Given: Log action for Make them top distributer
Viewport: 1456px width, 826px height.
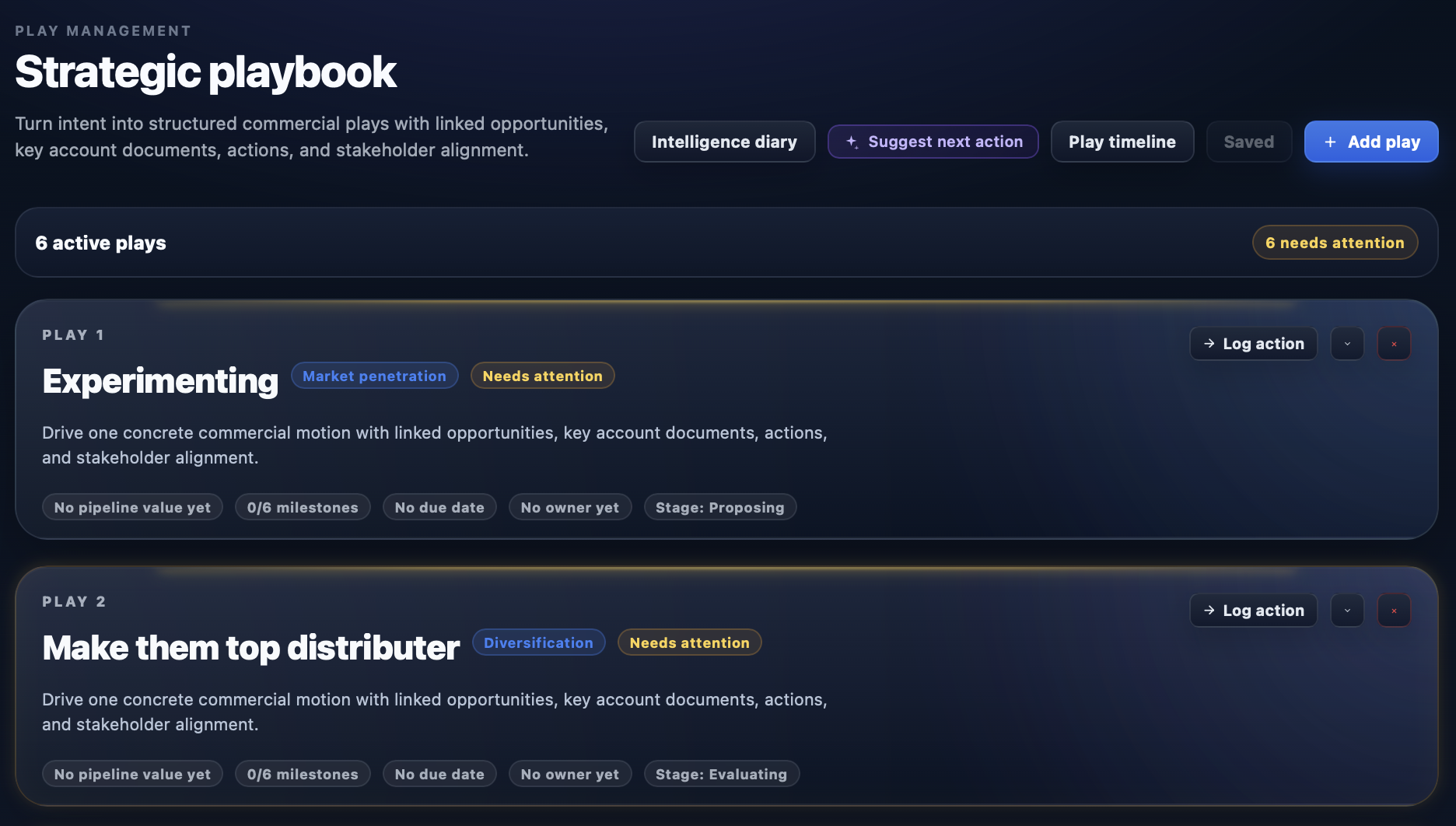Looking at the screenshot, I should (x=1253, y=611).
